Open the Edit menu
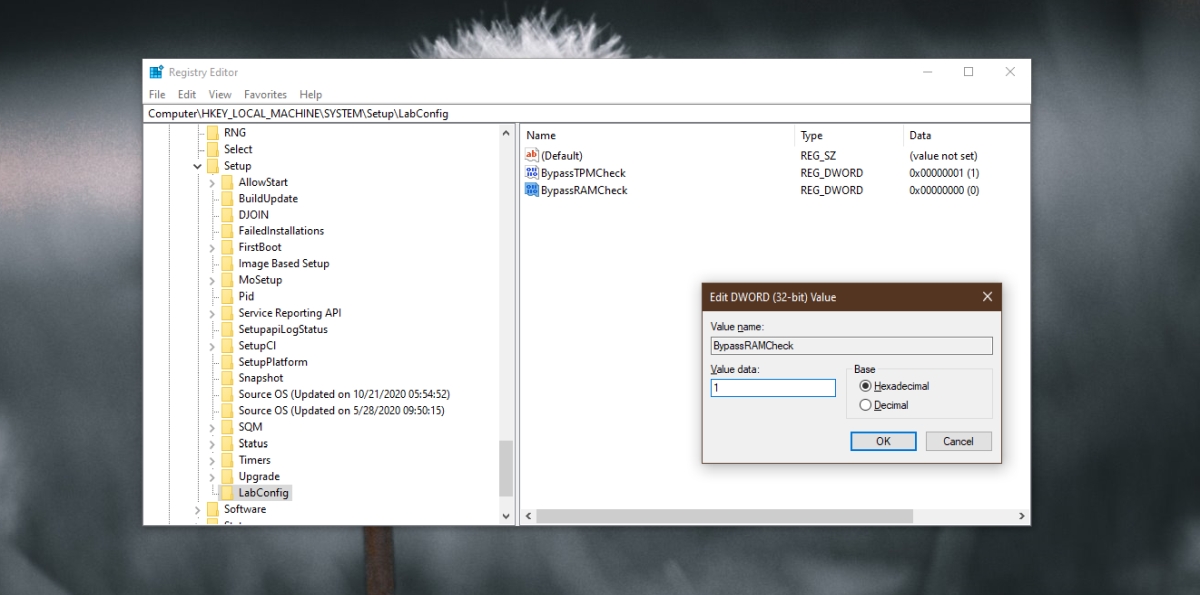The height and width of the screenshot is (595, 1200). (187, 94)
